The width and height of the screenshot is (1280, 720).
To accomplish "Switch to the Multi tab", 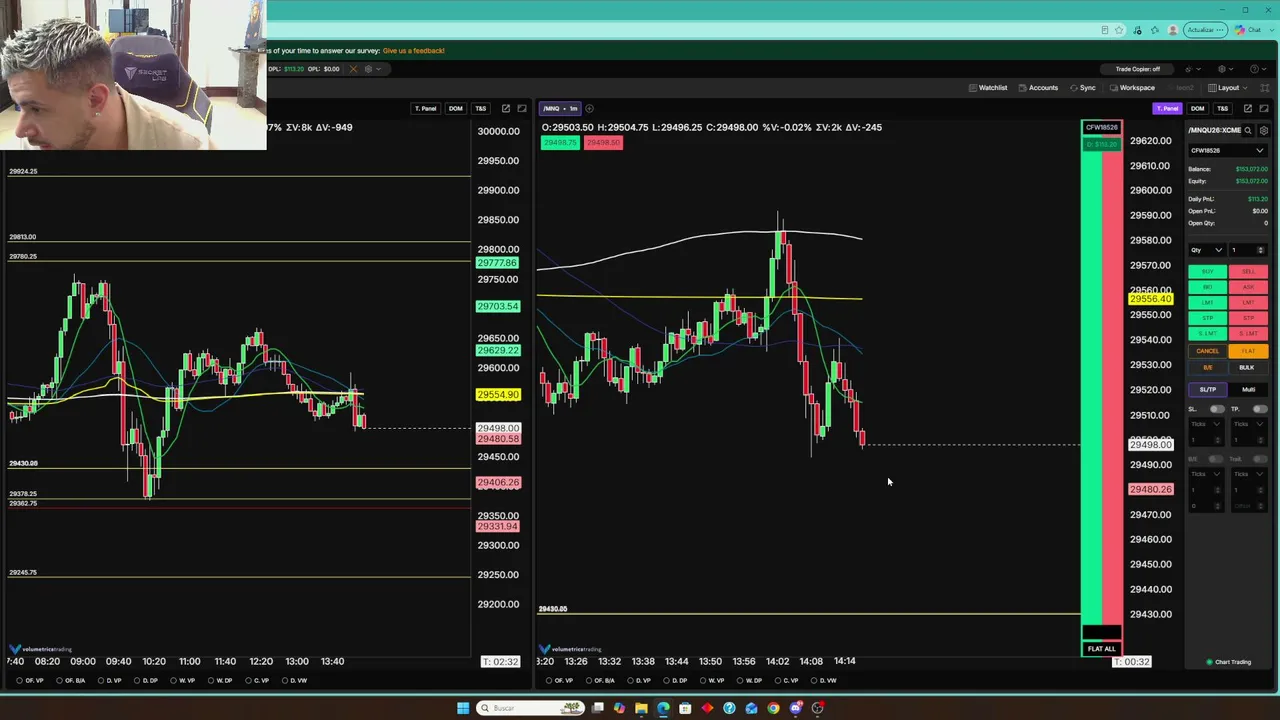I will point(1248,390).
